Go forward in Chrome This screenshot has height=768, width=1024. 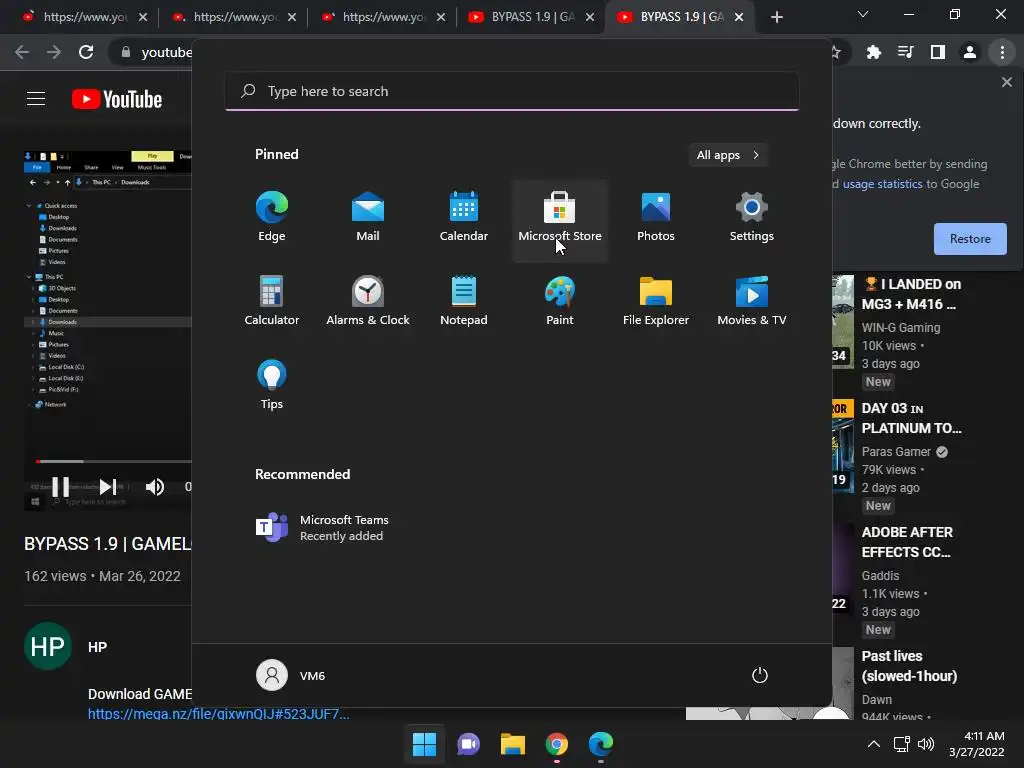tap(54, 52)
